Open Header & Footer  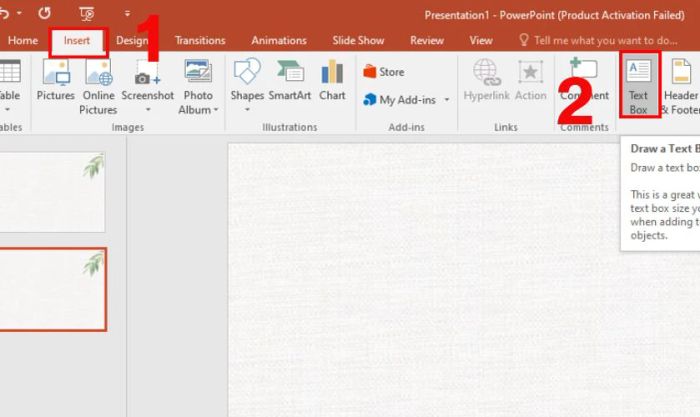pos(681,87)
